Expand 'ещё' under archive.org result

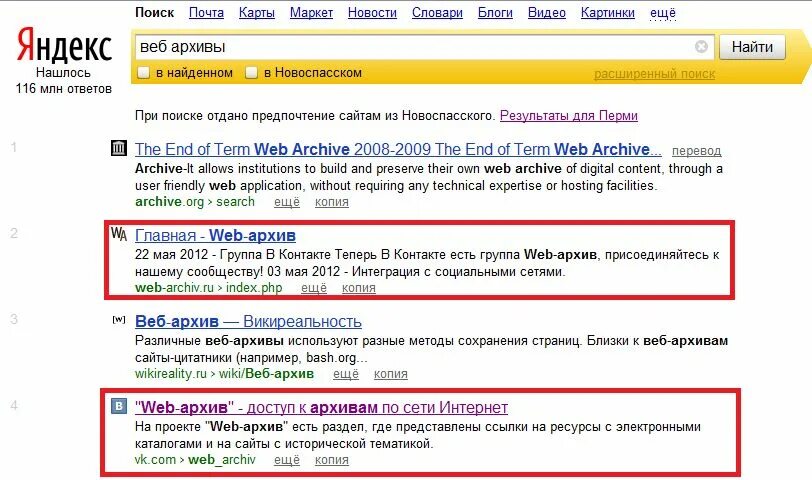click(287, 201)
